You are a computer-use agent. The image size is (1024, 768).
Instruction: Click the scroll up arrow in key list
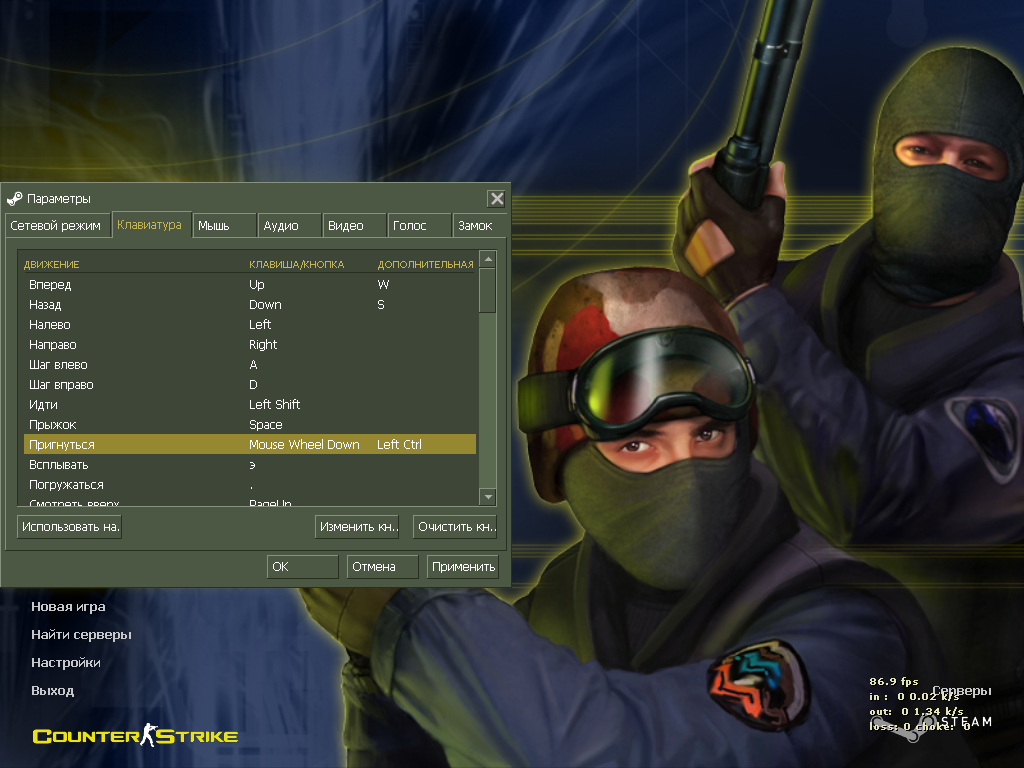(x=488, y=259)
